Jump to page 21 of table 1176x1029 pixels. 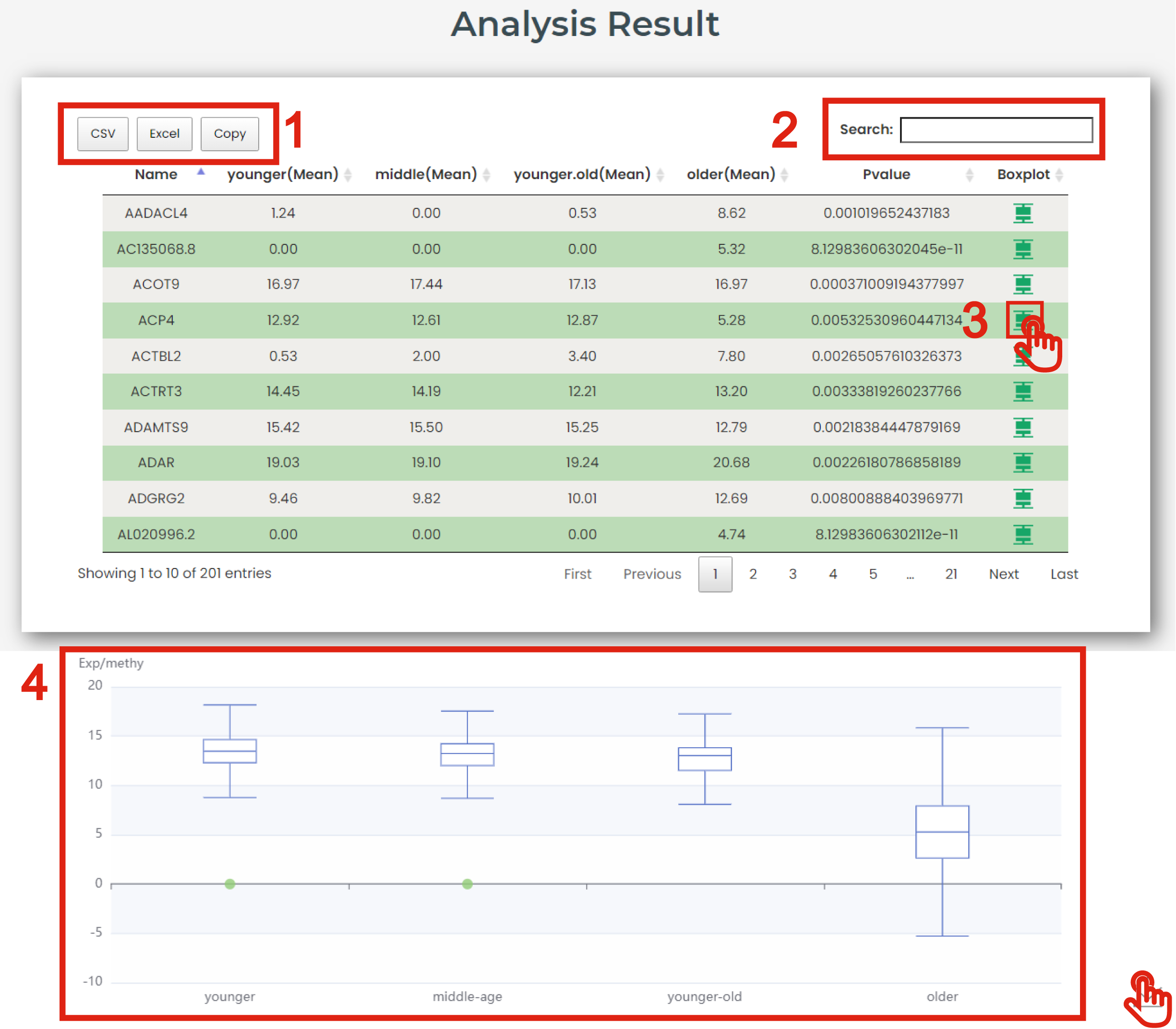951,574
